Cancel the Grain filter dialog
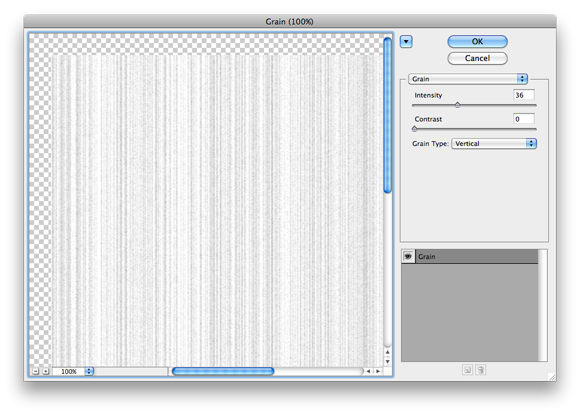Screen dimensions: 580x414 coord(477,58)
